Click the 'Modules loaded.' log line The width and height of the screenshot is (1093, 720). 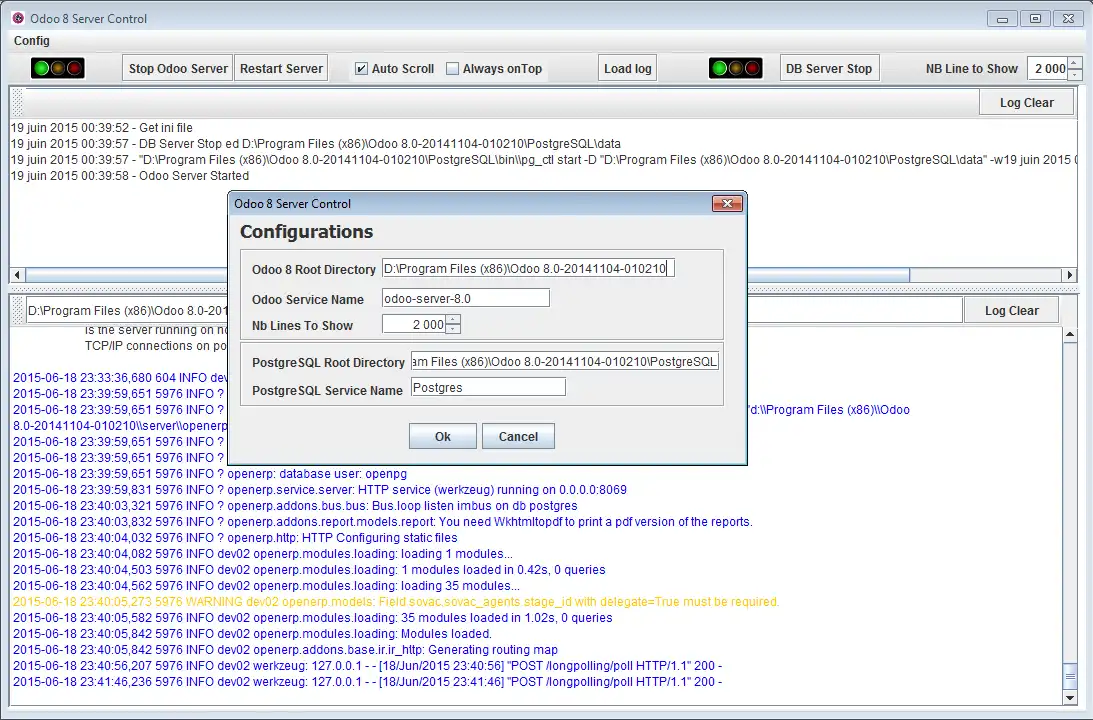(252, 634)
